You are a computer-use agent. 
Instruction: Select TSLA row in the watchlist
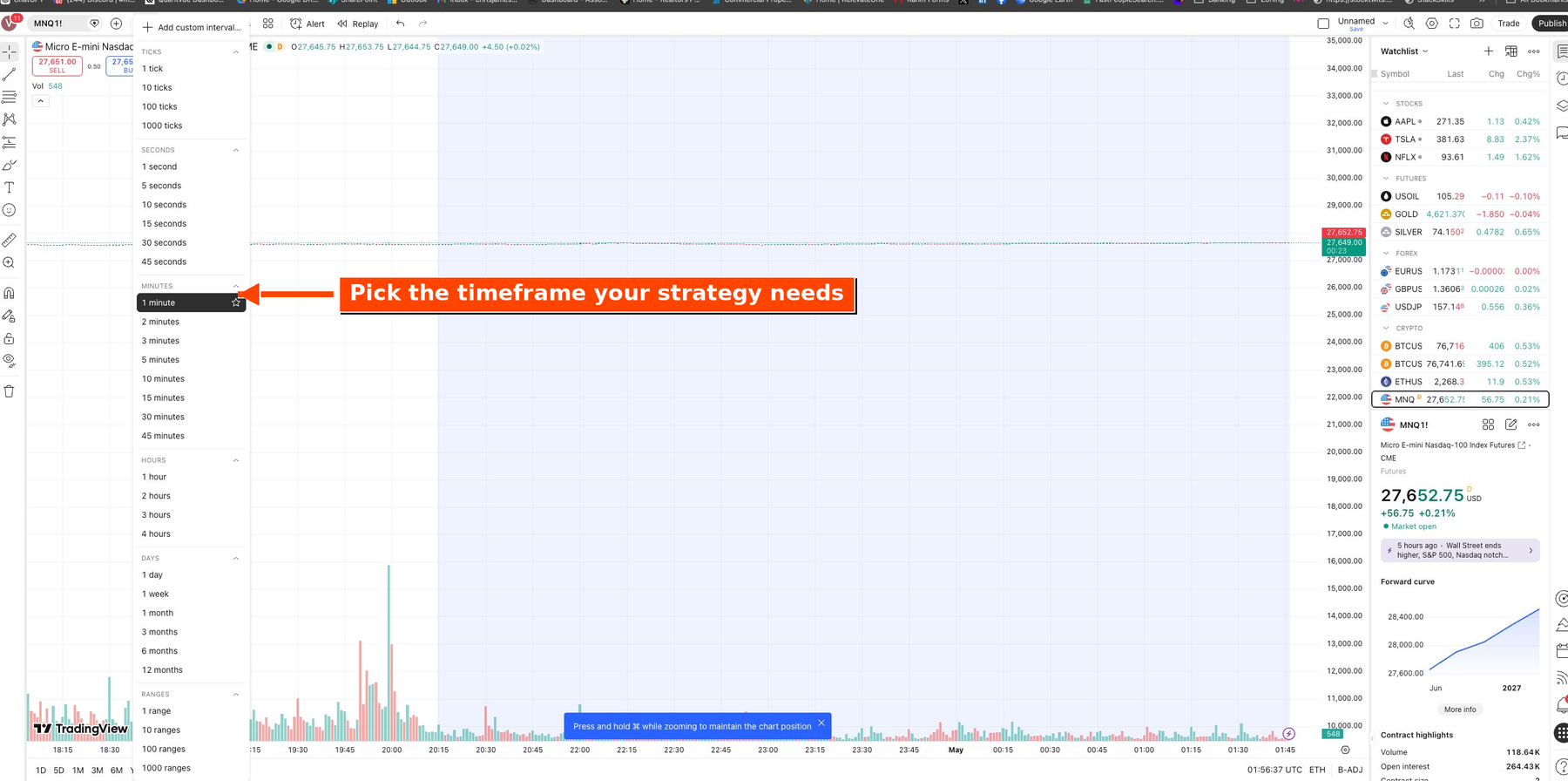(x=1461, y=139)
